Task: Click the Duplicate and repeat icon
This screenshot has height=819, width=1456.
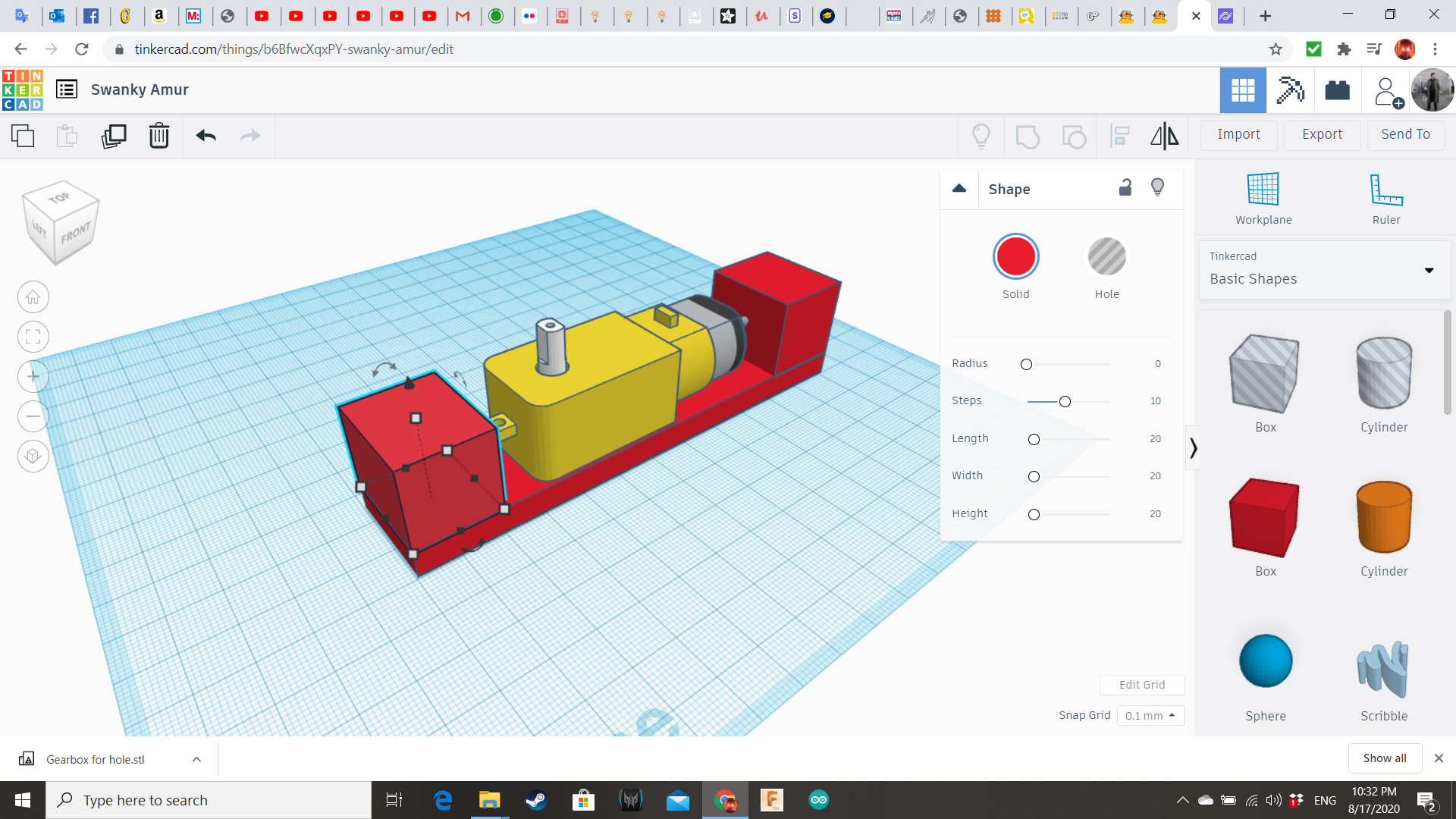Action: pos(114,136)
